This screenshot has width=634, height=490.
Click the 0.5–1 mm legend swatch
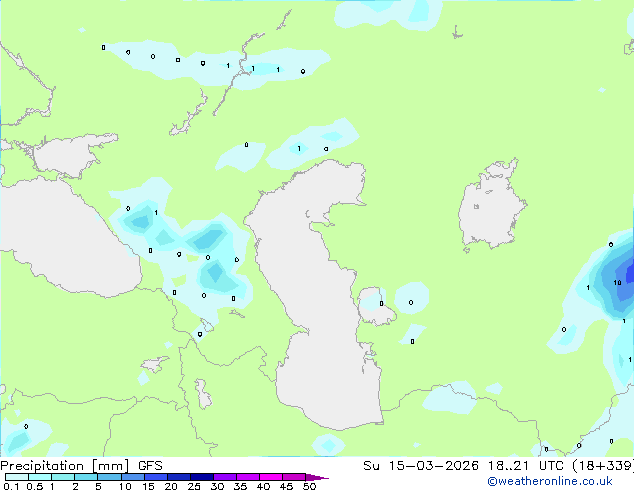point(40,477)
